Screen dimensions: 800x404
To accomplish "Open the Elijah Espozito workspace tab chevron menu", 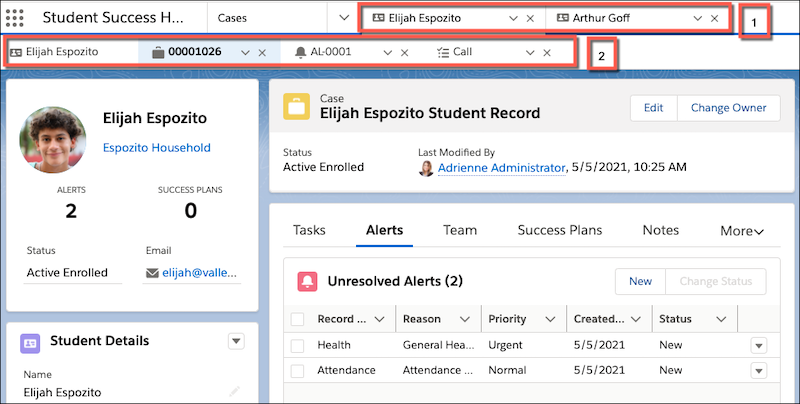I will tap(513, 18).
